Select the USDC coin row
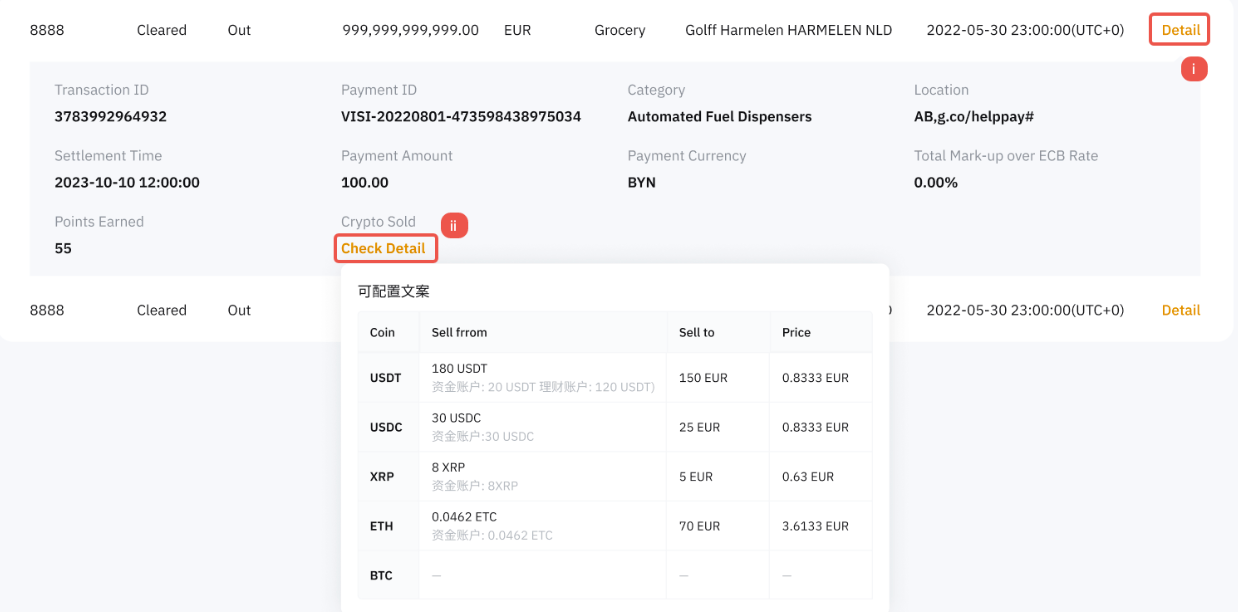This screenshot has width=1238, height=612. 386,427
